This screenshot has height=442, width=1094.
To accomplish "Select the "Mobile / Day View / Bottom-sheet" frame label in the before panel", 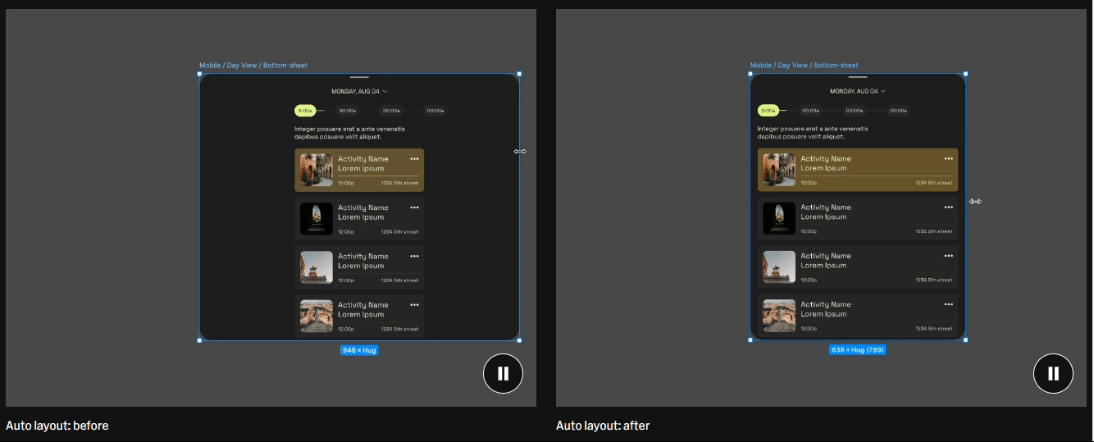I will (253, 66).
